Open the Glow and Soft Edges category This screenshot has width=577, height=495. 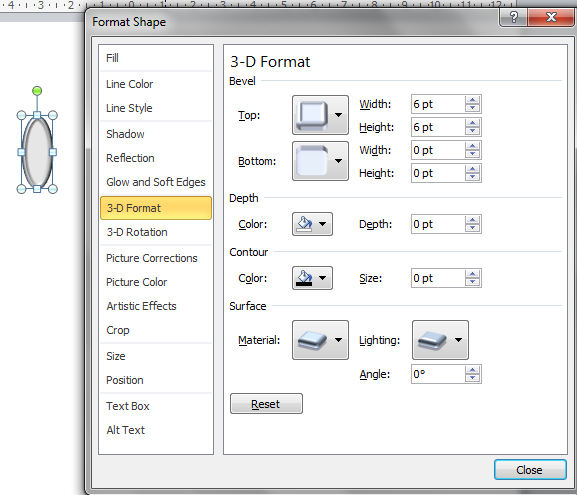(x=156, y=182)
